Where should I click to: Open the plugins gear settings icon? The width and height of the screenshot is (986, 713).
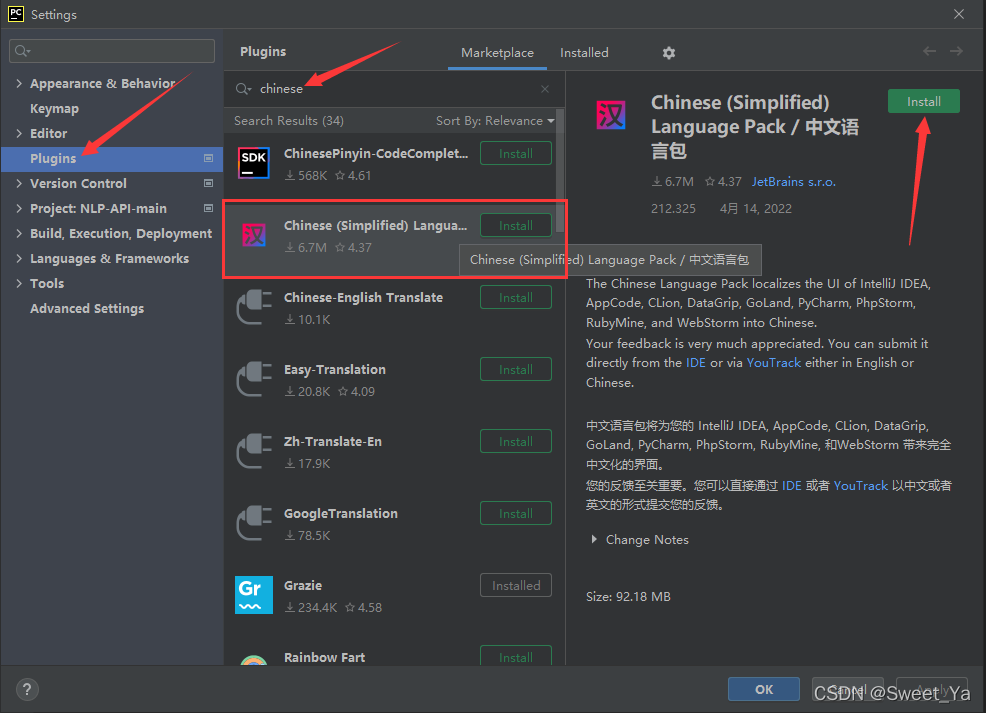tap(668, 53)
